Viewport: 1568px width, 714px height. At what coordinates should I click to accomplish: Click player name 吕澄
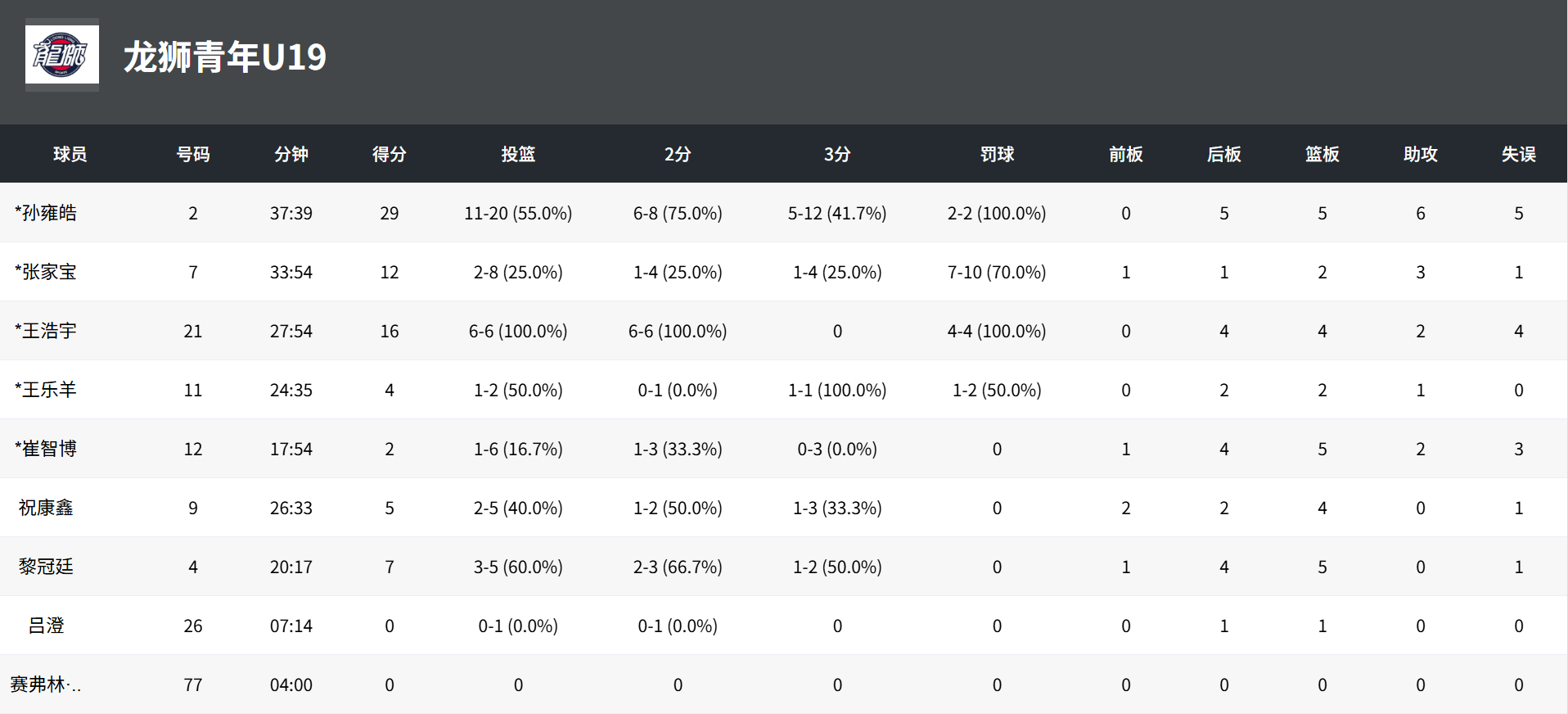(x=46, y=626)
